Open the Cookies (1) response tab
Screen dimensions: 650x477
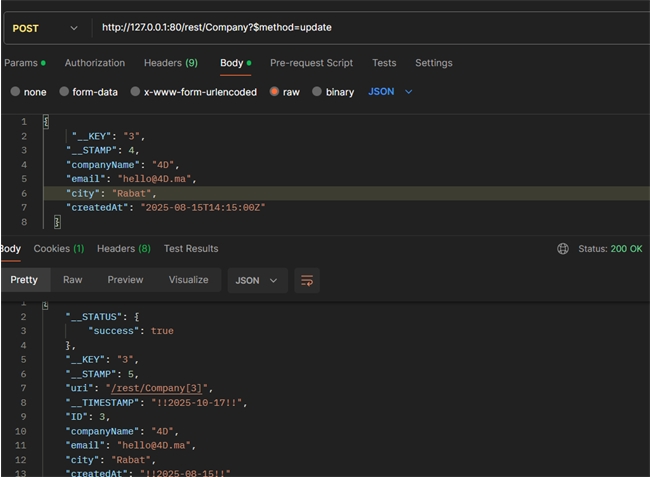59,249
